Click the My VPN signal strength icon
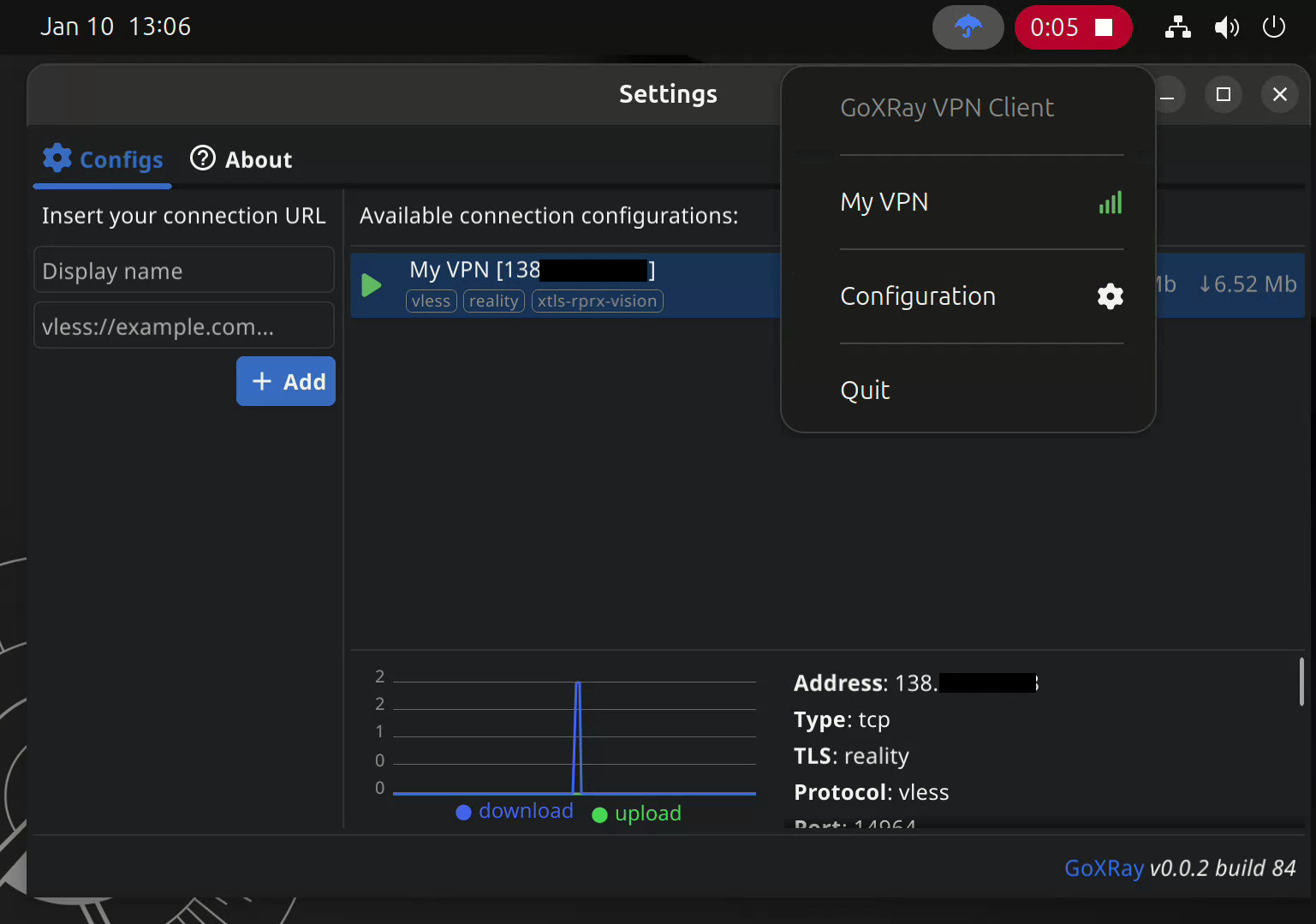Screen dimensions: 1316x924 (x=1111, y=203)
